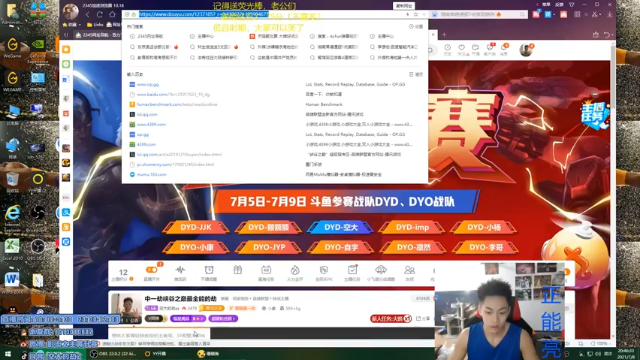Click the DYD-空大 team button

[341, 227]
